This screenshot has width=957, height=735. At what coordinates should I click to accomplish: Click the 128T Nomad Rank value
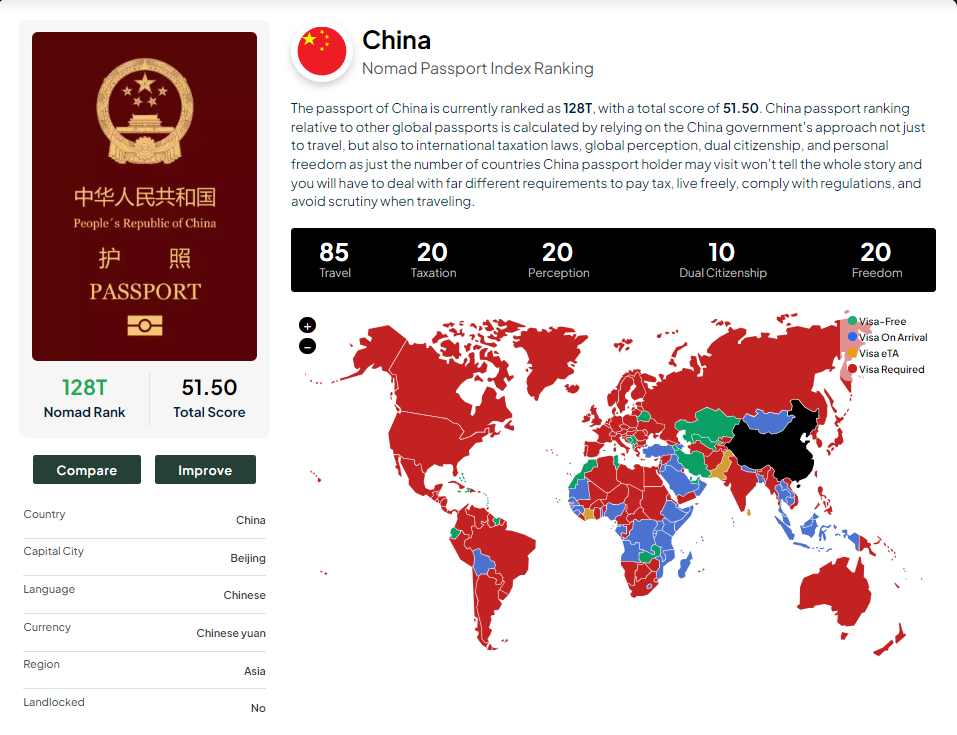(84, 388)
